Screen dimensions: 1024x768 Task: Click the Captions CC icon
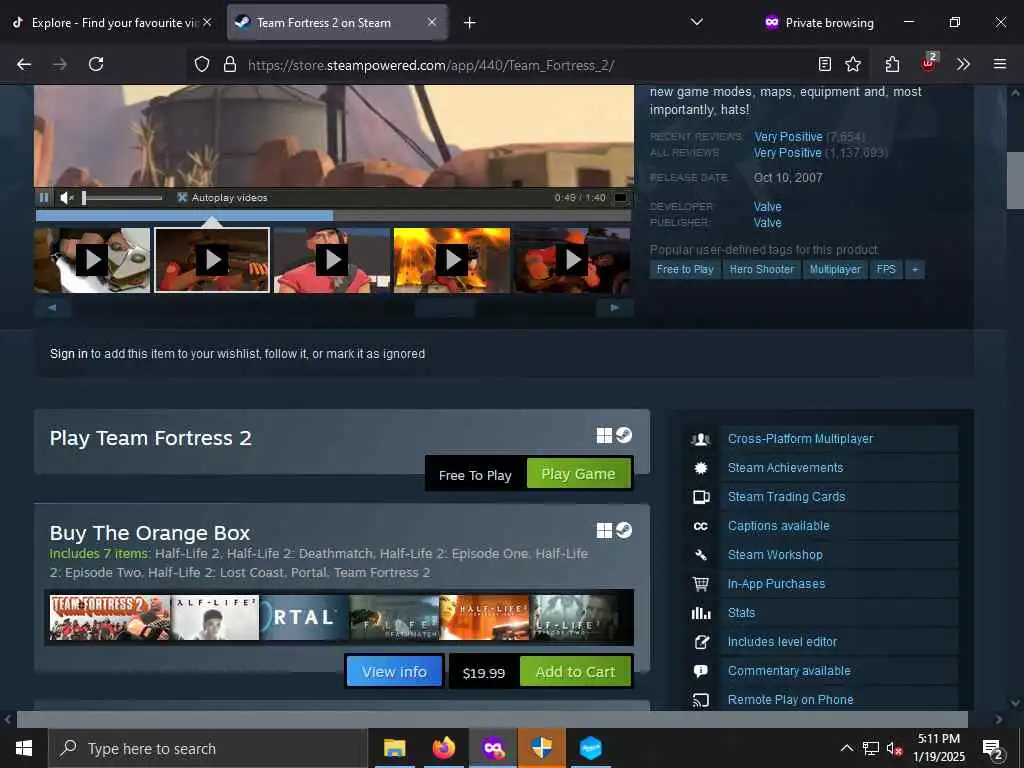point(701,526)
